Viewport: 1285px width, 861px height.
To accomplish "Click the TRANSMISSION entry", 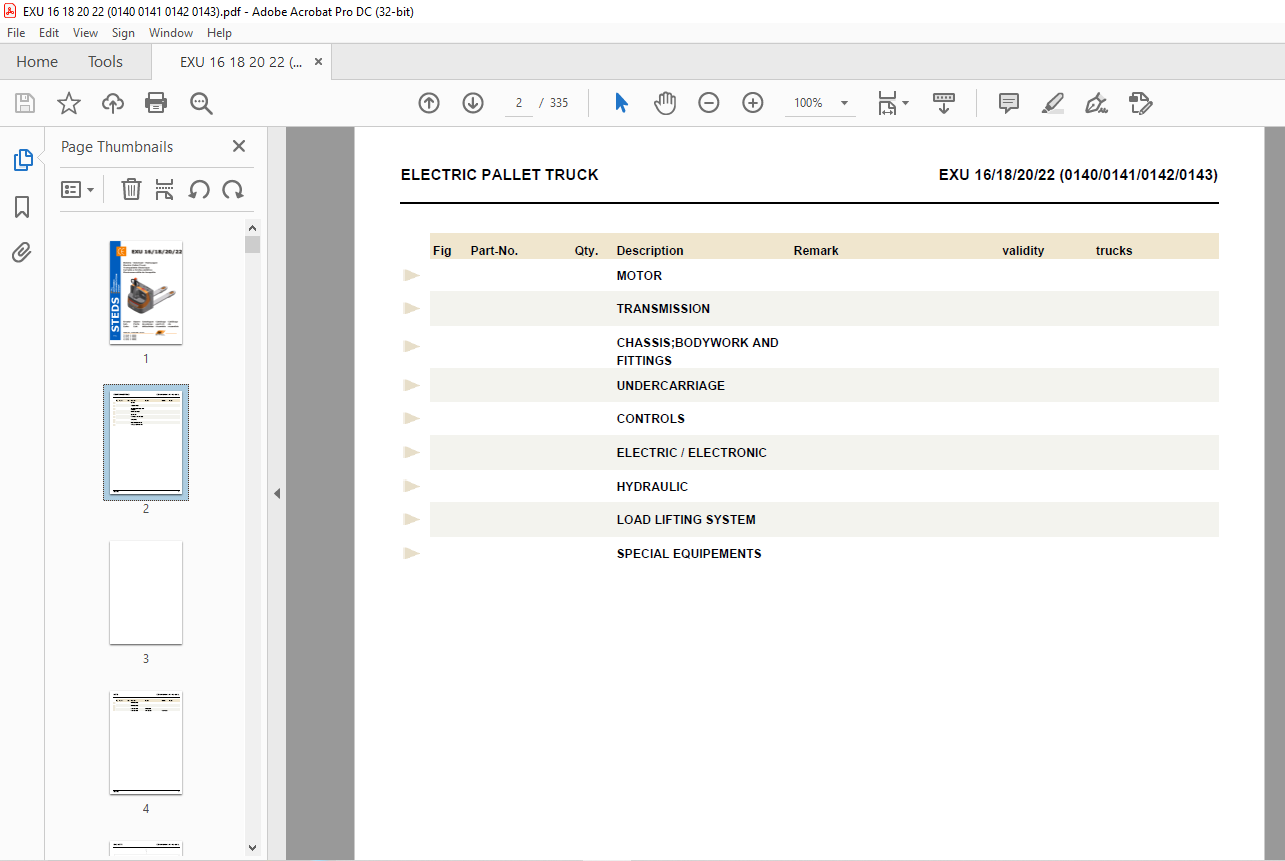I will click(663, 309).
